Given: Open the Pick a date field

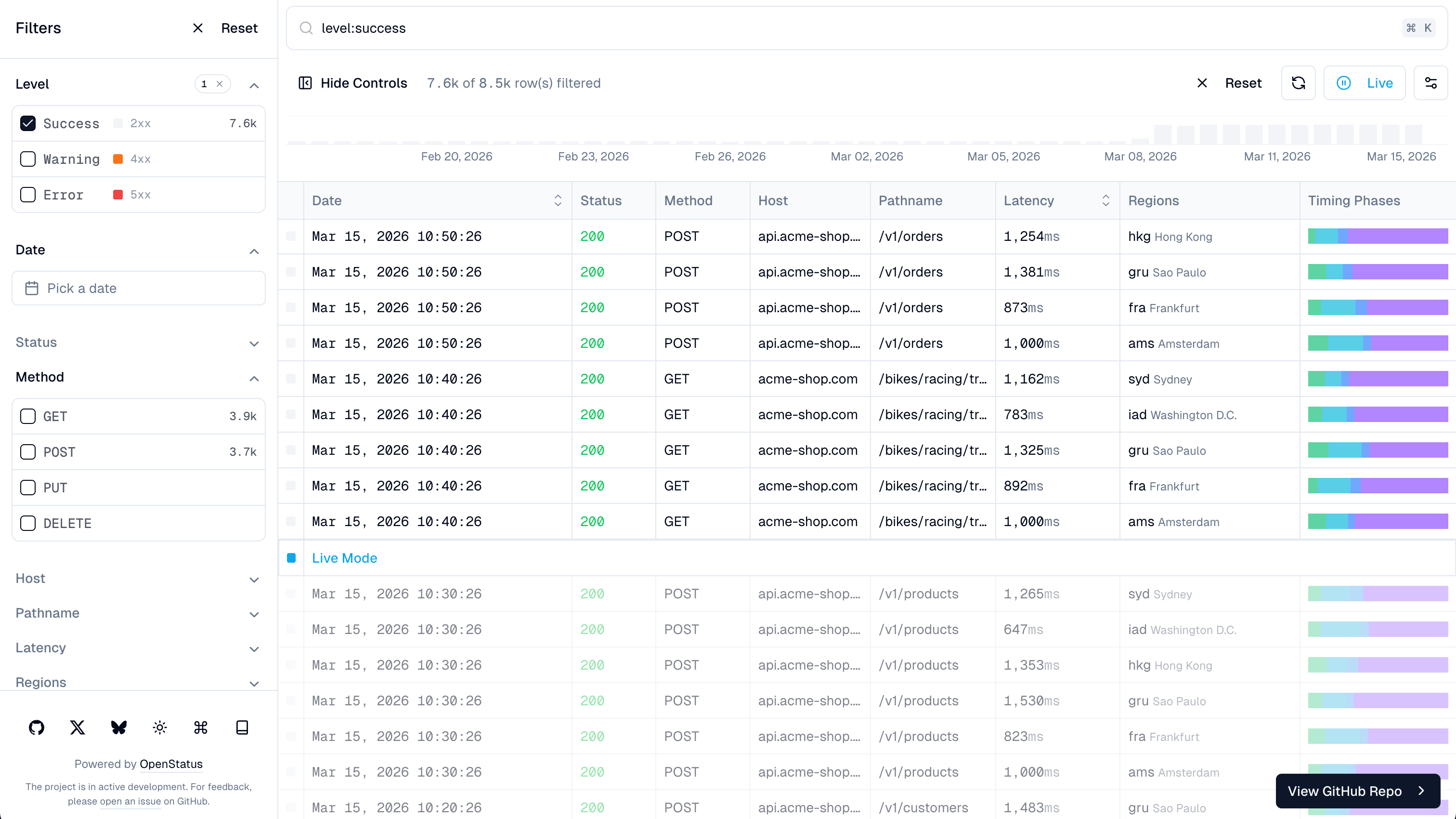Looking at the screenshot, I should click(139, 289).
